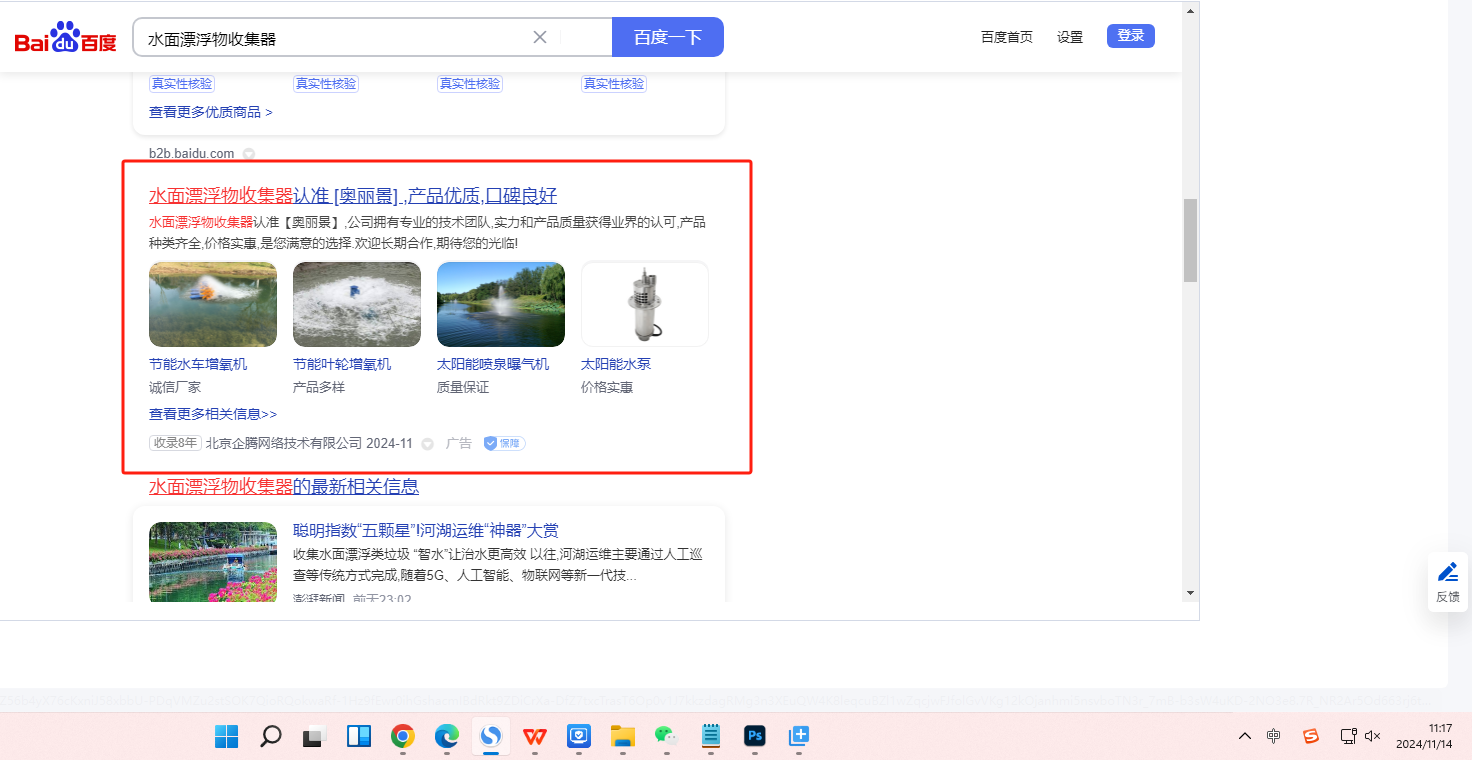Click the Baidu logo
The image size is (1472, 760).
[66, 38]
